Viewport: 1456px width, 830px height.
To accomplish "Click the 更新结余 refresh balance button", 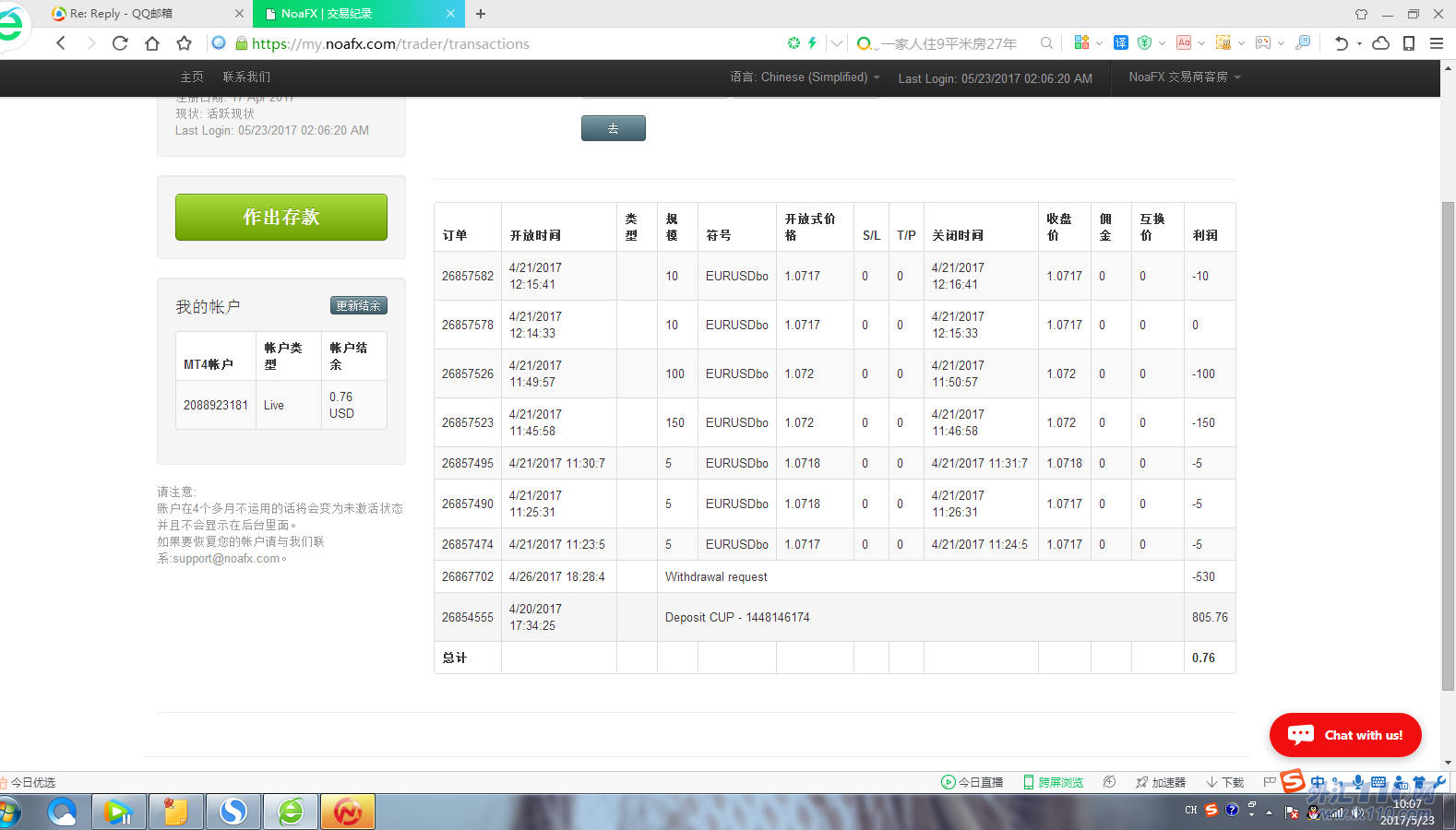I will [x=359, y=305].
